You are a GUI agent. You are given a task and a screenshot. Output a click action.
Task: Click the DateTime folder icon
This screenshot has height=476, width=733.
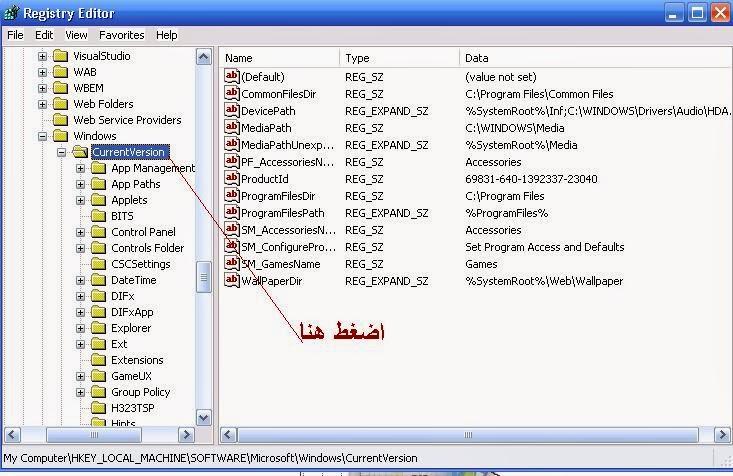(x=98, y=280)
